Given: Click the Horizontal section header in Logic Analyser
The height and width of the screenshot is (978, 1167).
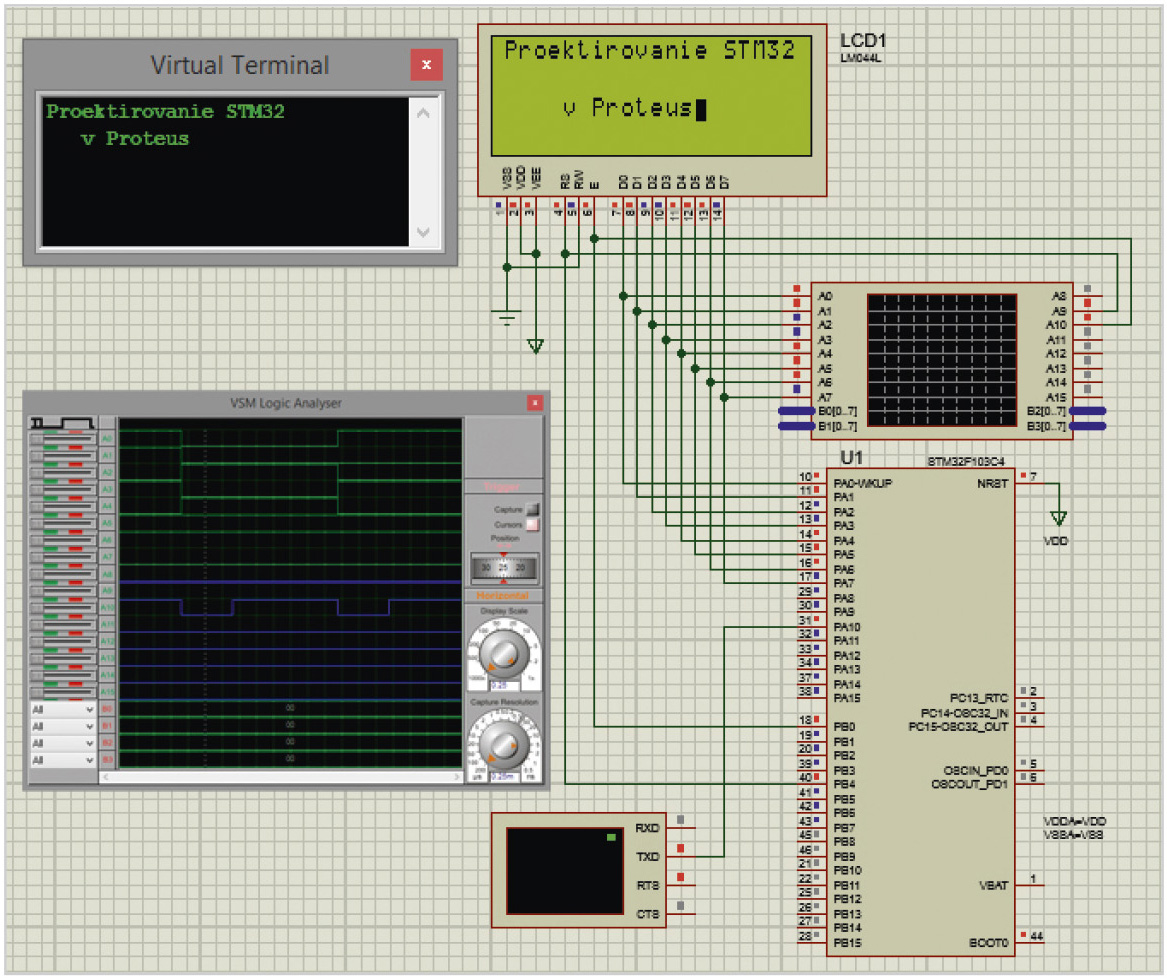Looking at the screenshot, I should [502, 595].
